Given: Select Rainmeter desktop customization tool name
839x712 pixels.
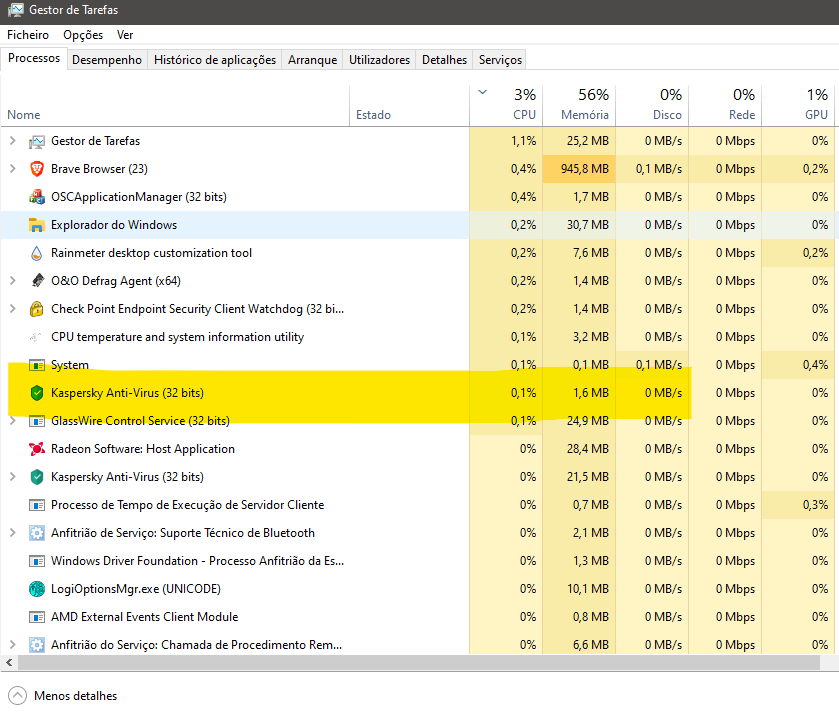Looking at the screenshot, I should pyautogui.click(x=151, y=253).
